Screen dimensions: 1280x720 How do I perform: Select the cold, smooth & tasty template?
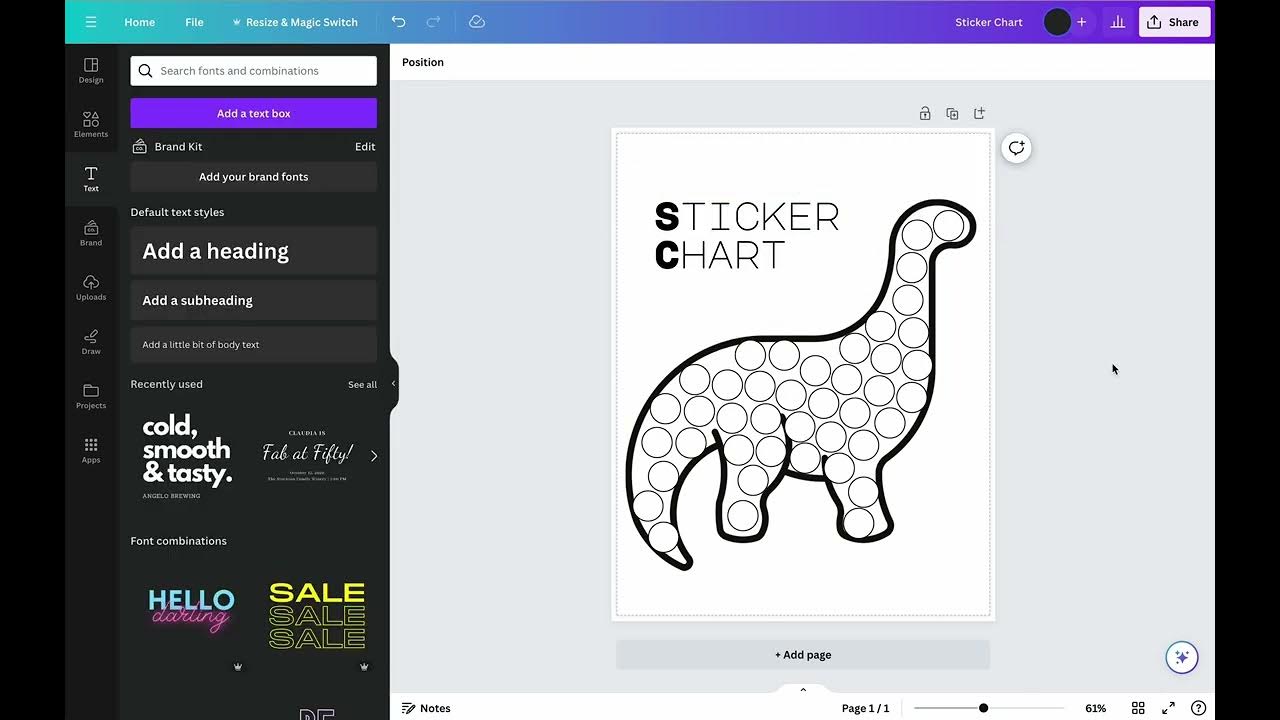pyautogui.click(x=187, y=456)
